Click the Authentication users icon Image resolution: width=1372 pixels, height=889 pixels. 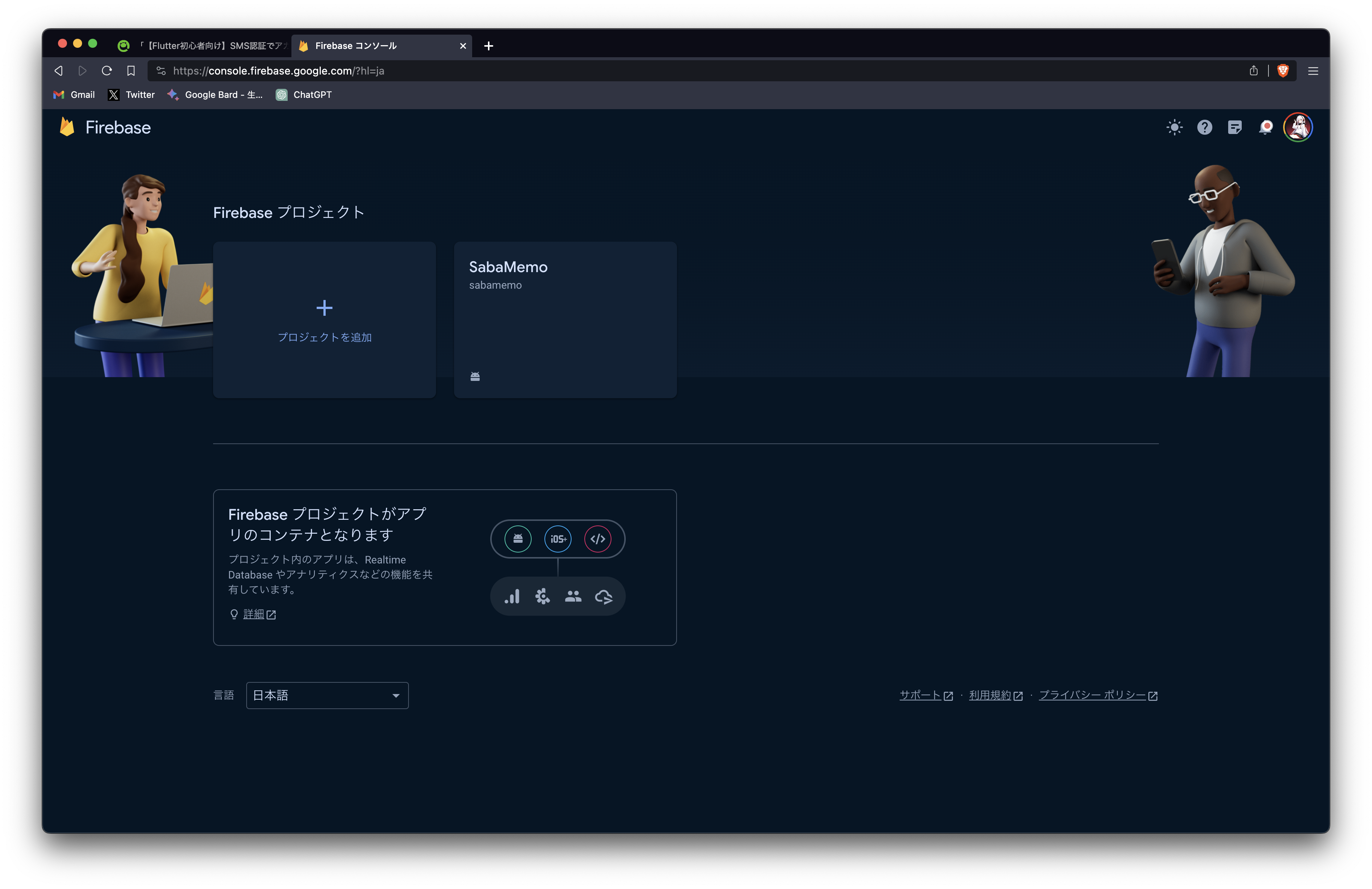[573, 596]
